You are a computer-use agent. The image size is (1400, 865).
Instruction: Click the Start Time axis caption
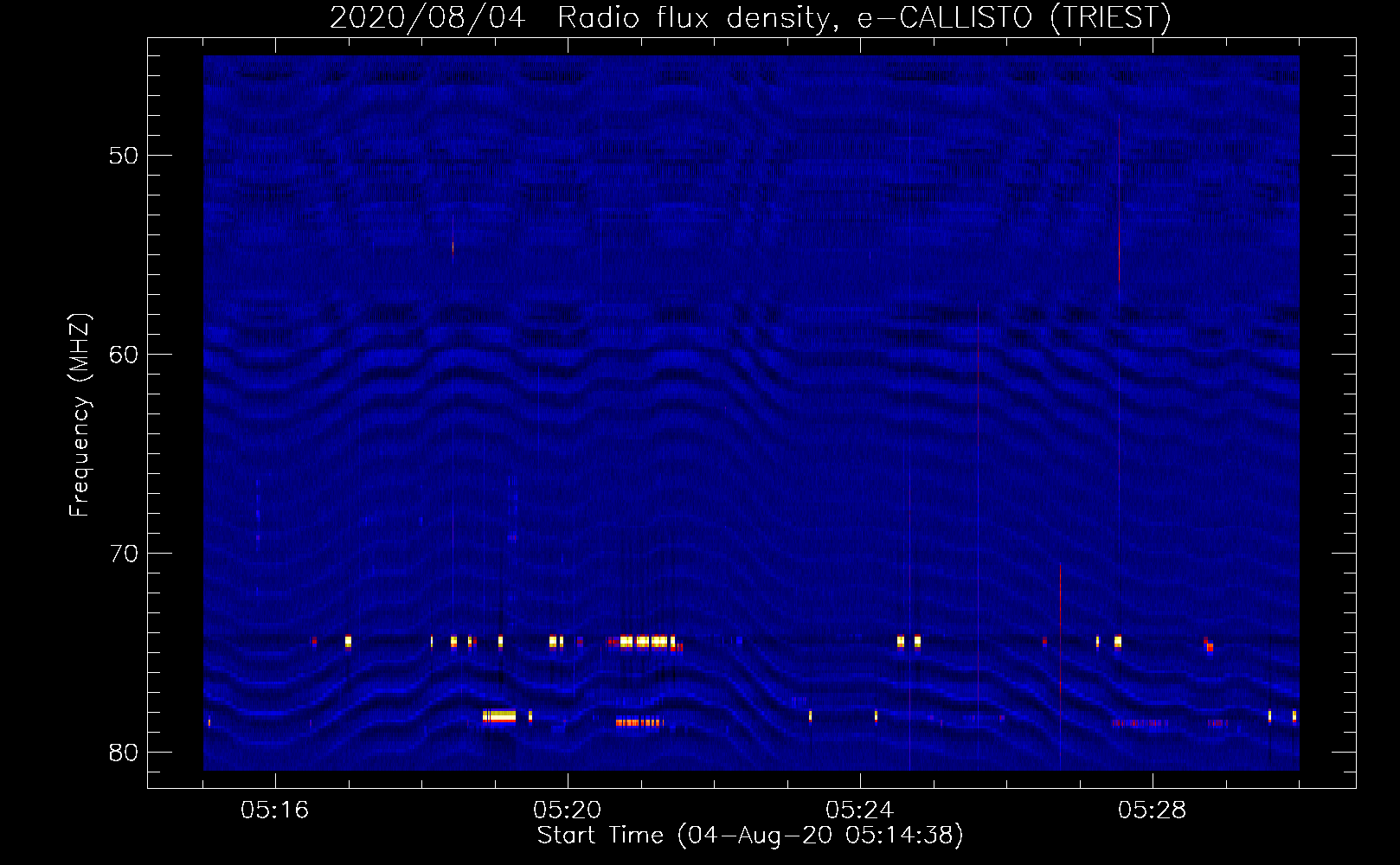tap(750, 836)
